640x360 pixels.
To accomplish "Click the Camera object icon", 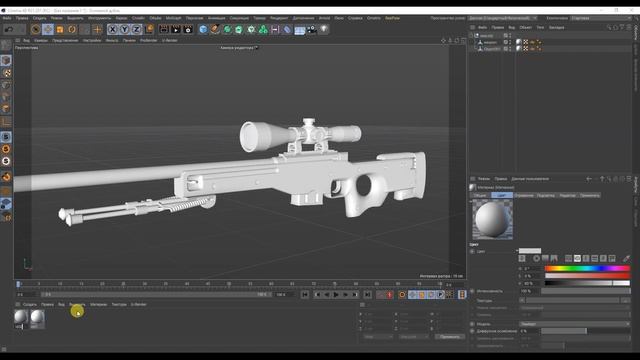I will point(312,29).
